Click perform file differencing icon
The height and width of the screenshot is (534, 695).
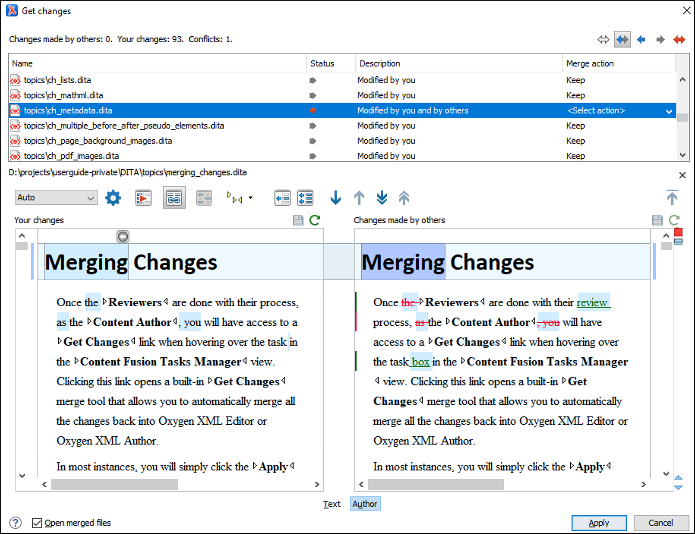tap(143, 198)
